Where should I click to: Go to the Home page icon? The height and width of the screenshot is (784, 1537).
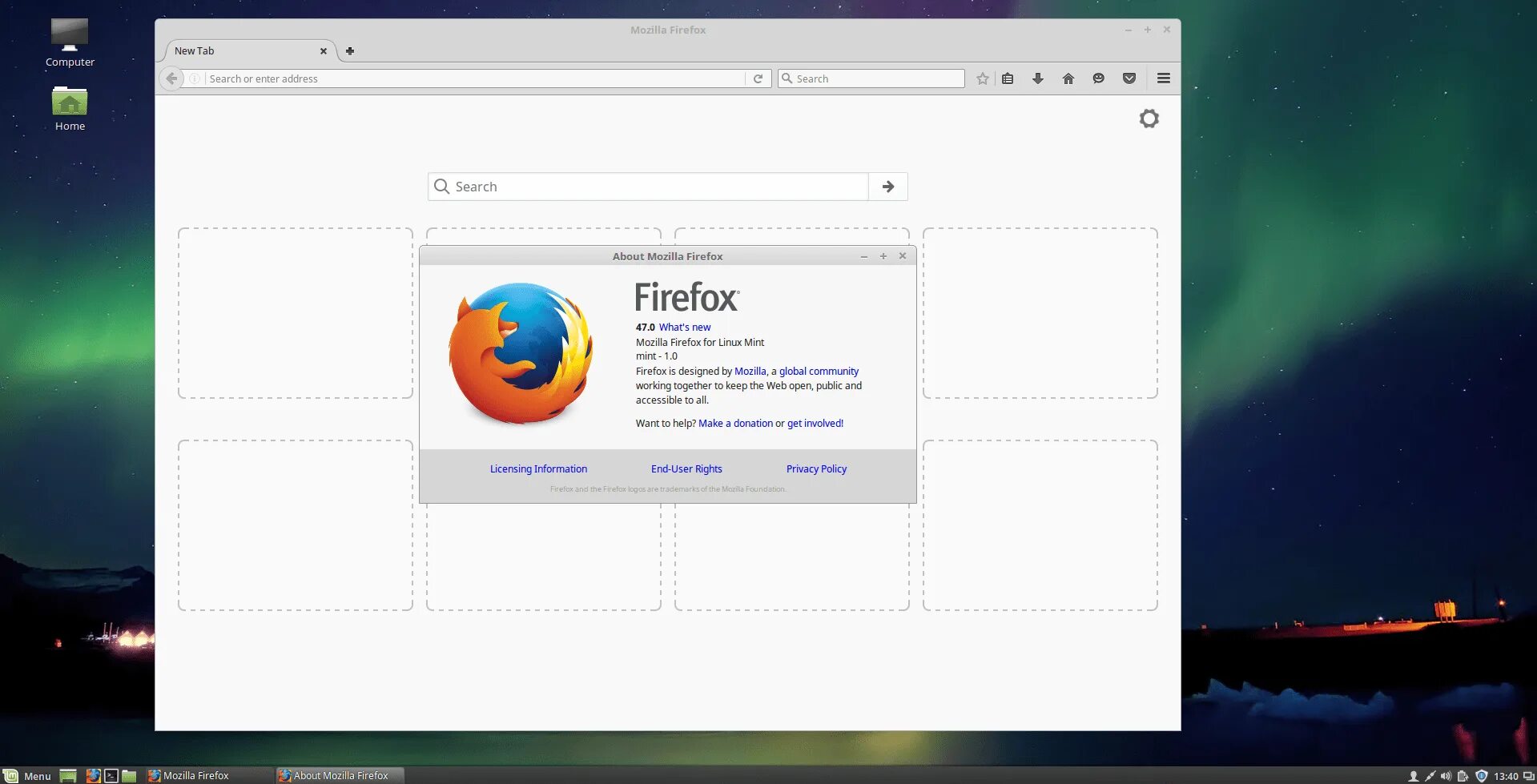[x=1068, y=78]
